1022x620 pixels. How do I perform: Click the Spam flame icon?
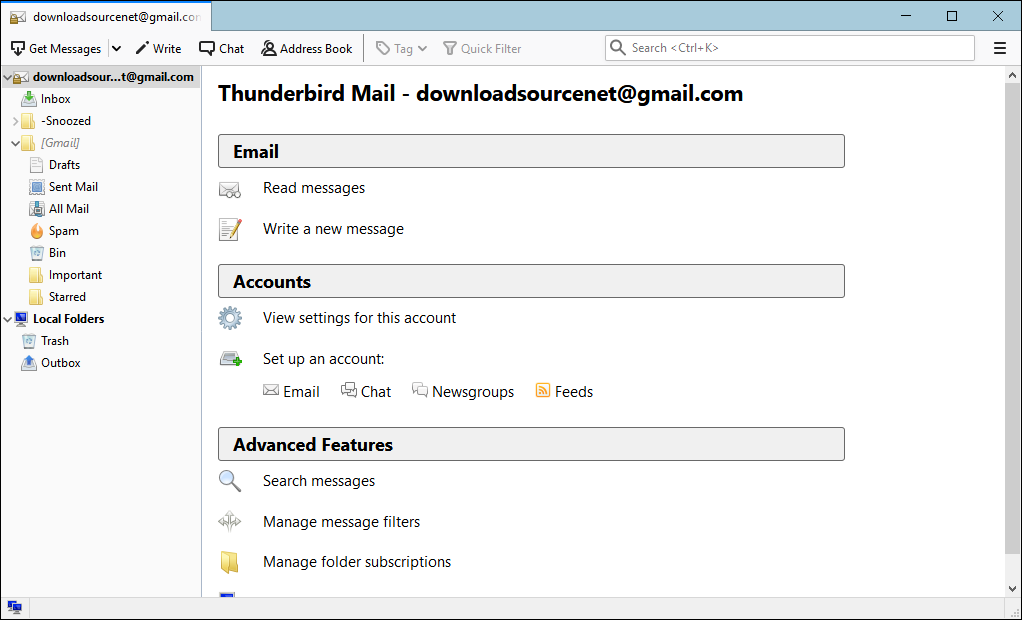click(36, 231)
